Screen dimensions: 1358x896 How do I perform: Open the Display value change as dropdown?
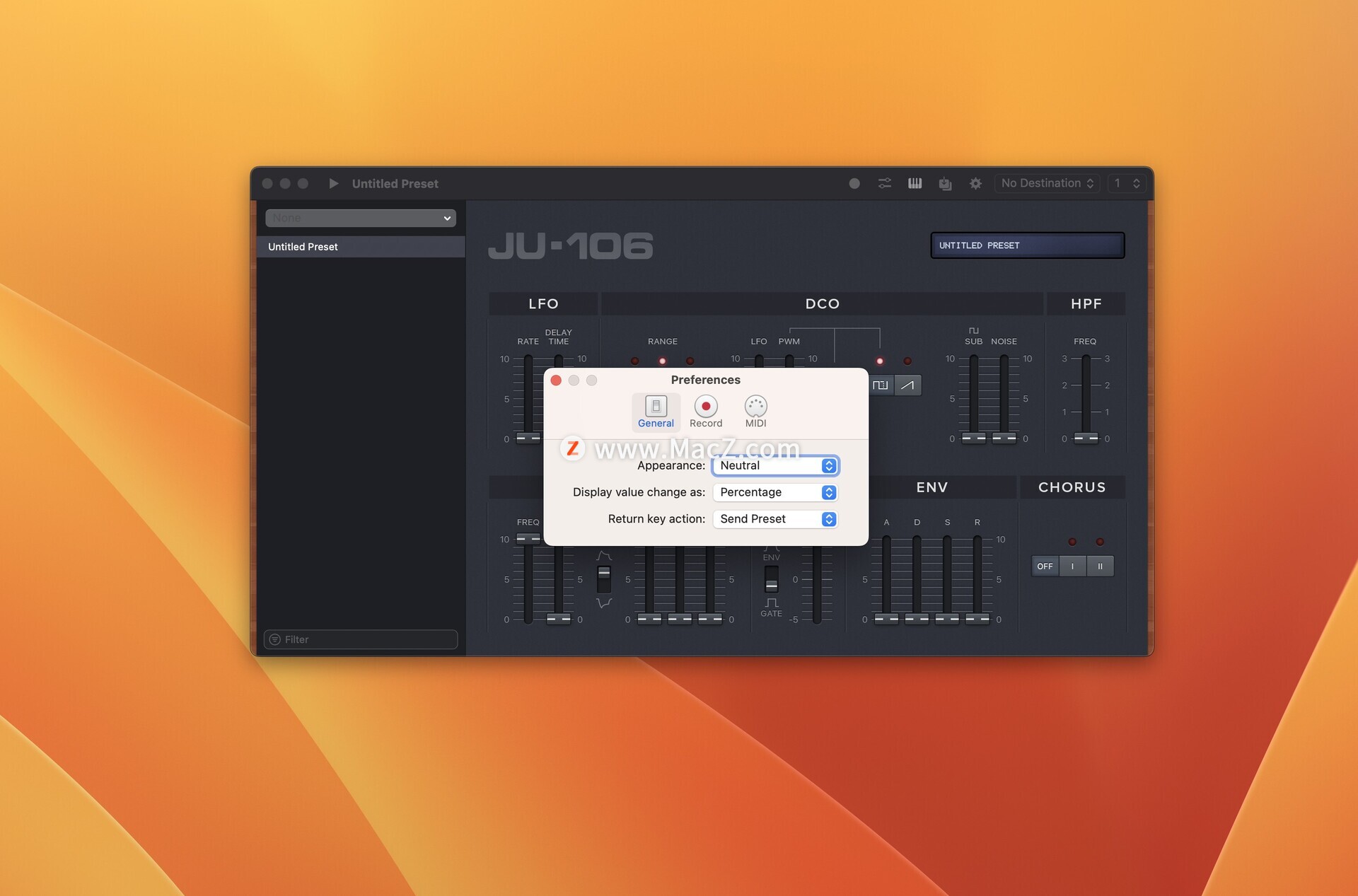click(x=775, y=492)
